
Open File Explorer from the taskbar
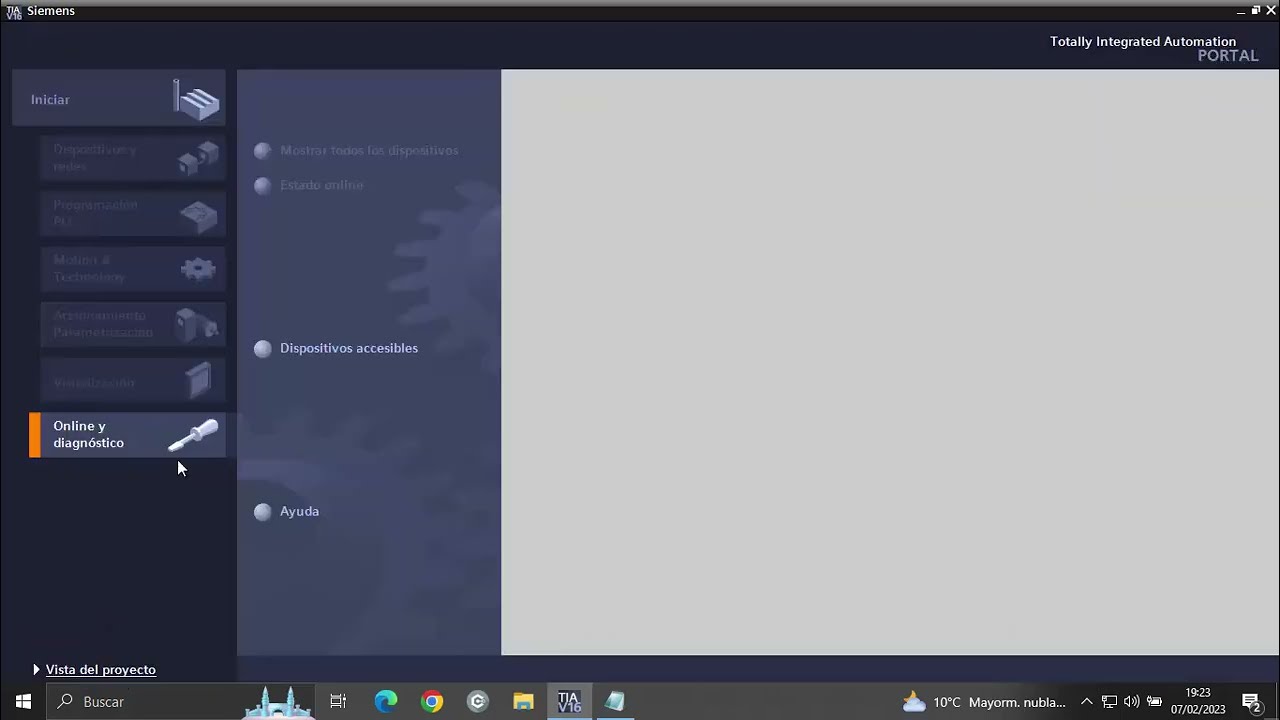coord(523,701)
